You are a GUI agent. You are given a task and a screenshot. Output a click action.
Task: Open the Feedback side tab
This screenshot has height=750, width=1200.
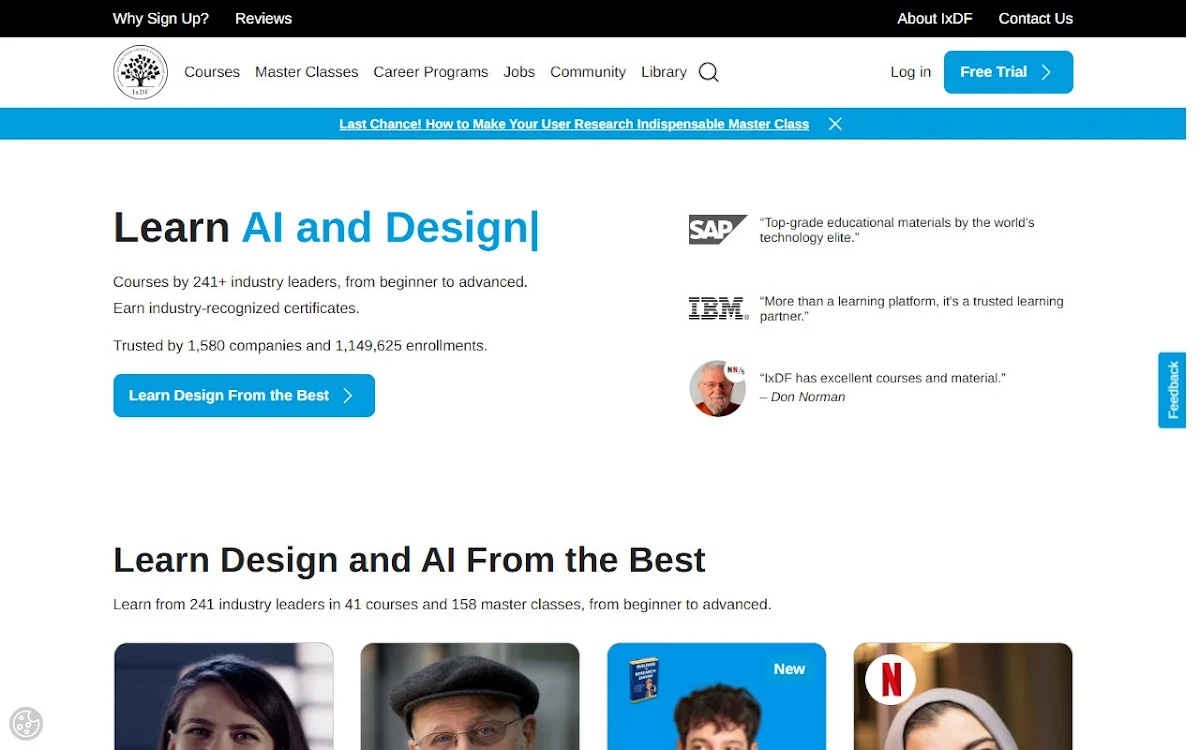[1172, 390]
